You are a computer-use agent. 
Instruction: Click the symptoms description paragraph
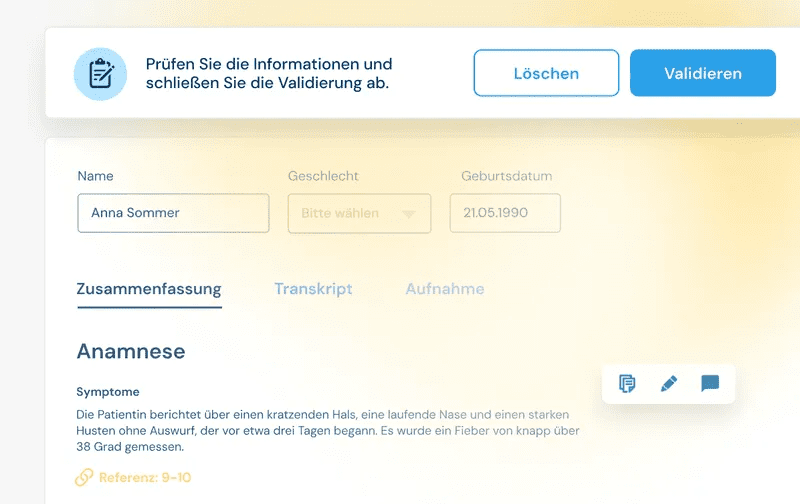click(328, 430)
